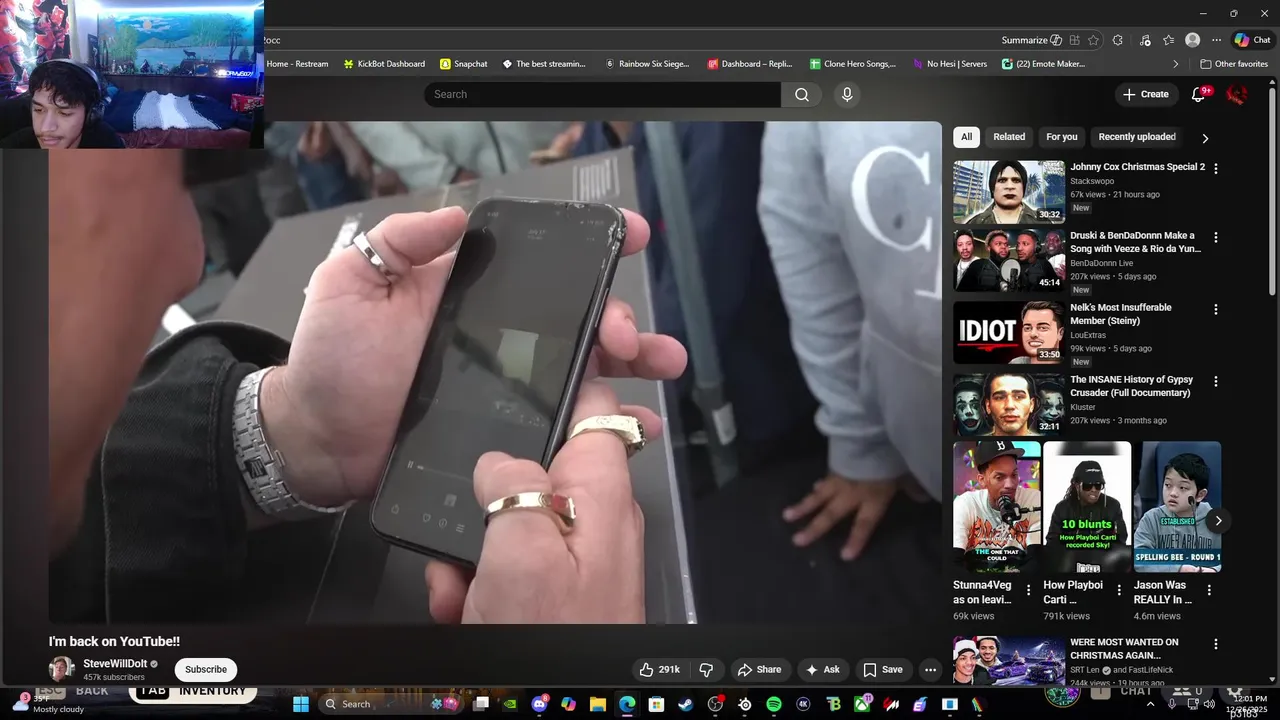Open more actions ellipsis under the video
Screen dimensions: 1280x720
click(930, 670)
